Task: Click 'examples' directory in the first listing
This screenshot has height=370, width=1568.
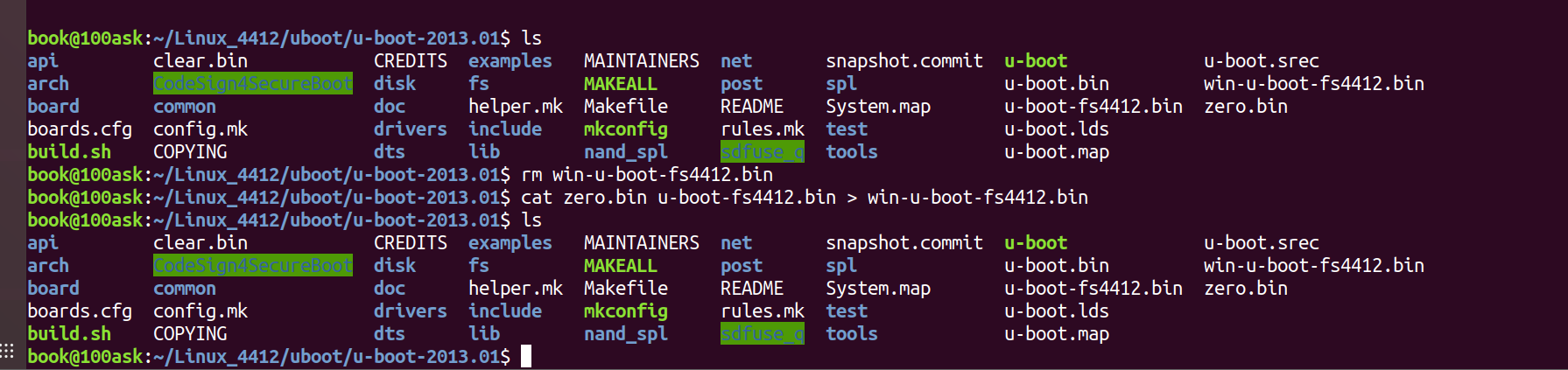Action: (510, 60)
